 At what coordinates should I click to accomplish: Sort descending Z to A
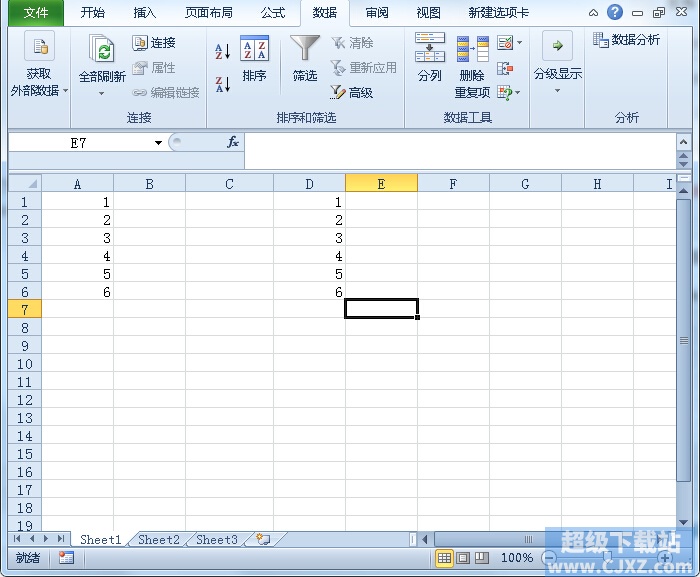point(222,84)
